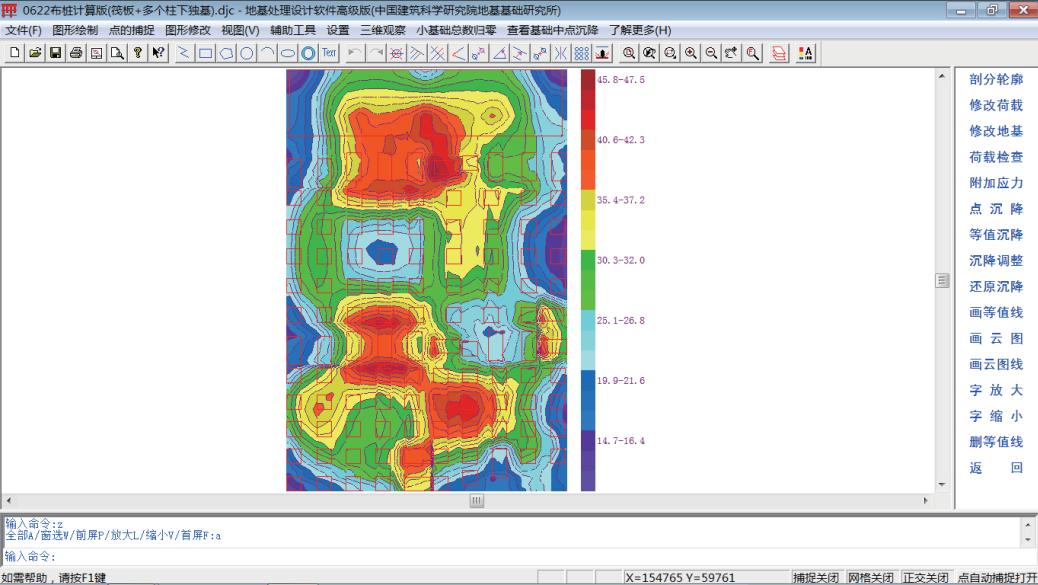The height and width of the screenshot is (585, 1038).
Task: Click the 画云图 side panel button
Action: [x=995, y=338]
